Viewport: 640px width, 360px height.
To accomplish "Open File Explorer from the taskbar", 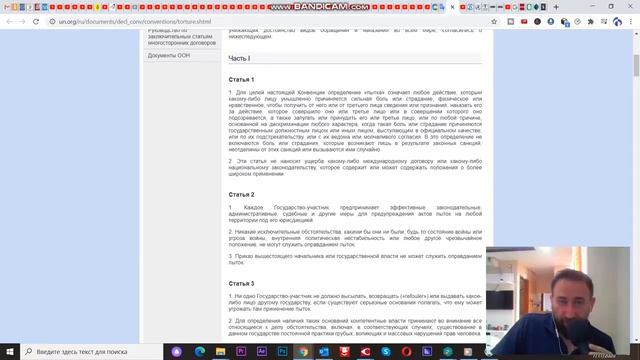I will pos(220,351).
